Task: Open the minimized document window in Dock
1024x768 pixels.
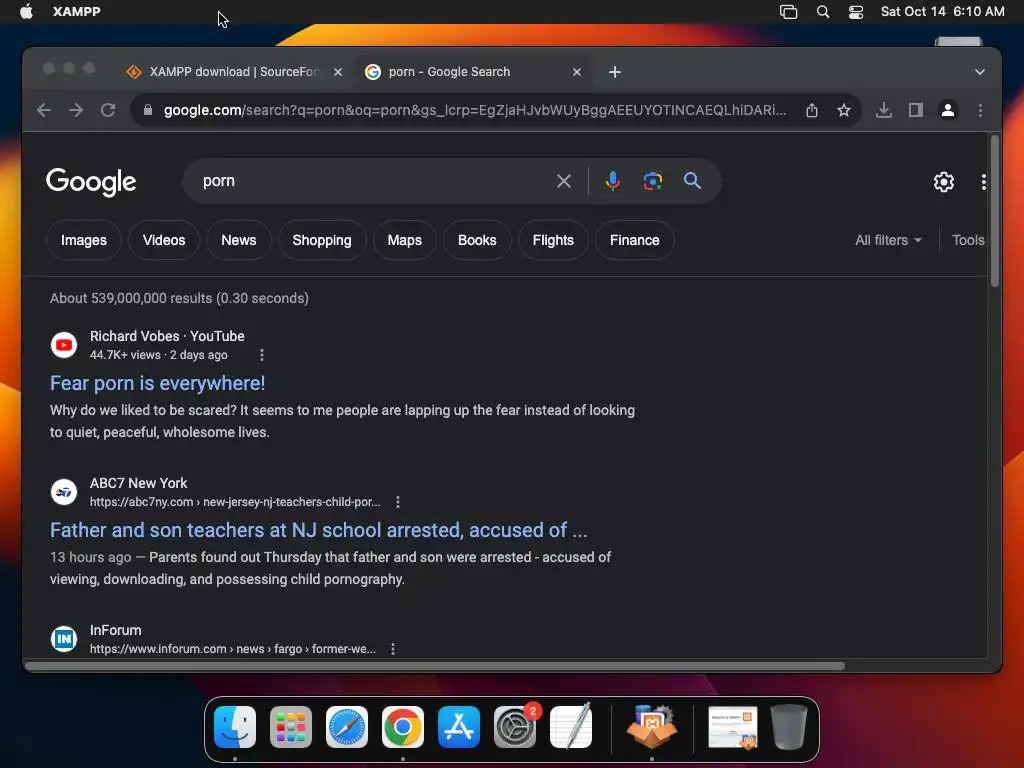Action: (x=733, y=727)
